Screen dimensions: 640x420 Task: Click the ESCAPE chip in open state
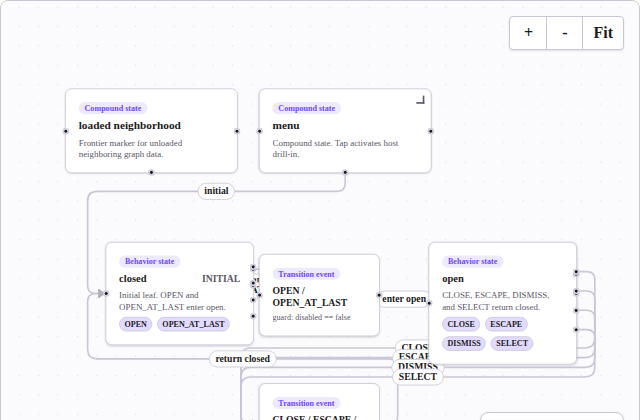506,324
